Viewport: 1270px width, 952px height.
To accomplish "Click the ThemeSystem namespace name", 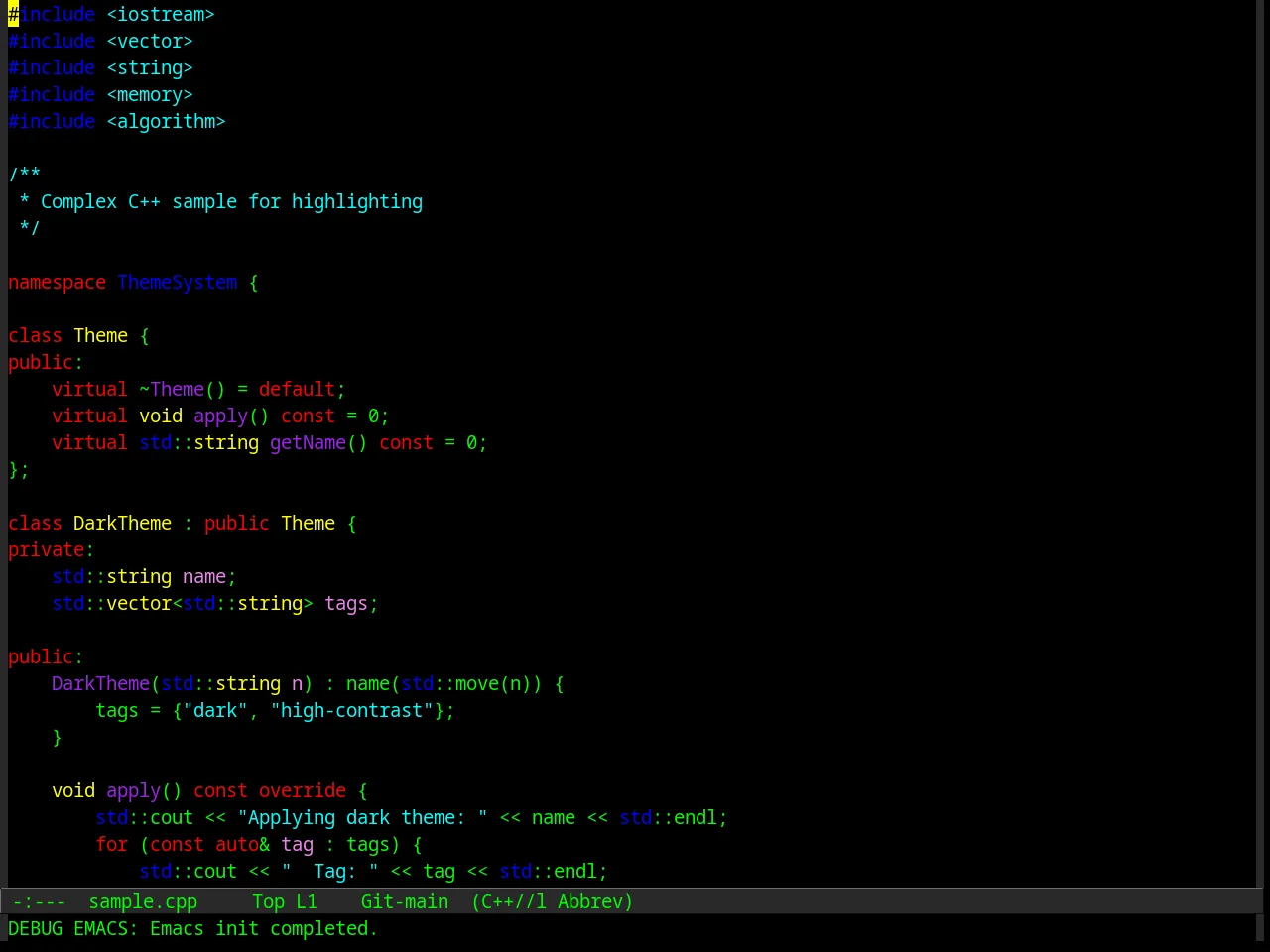I will coord(178,282).
